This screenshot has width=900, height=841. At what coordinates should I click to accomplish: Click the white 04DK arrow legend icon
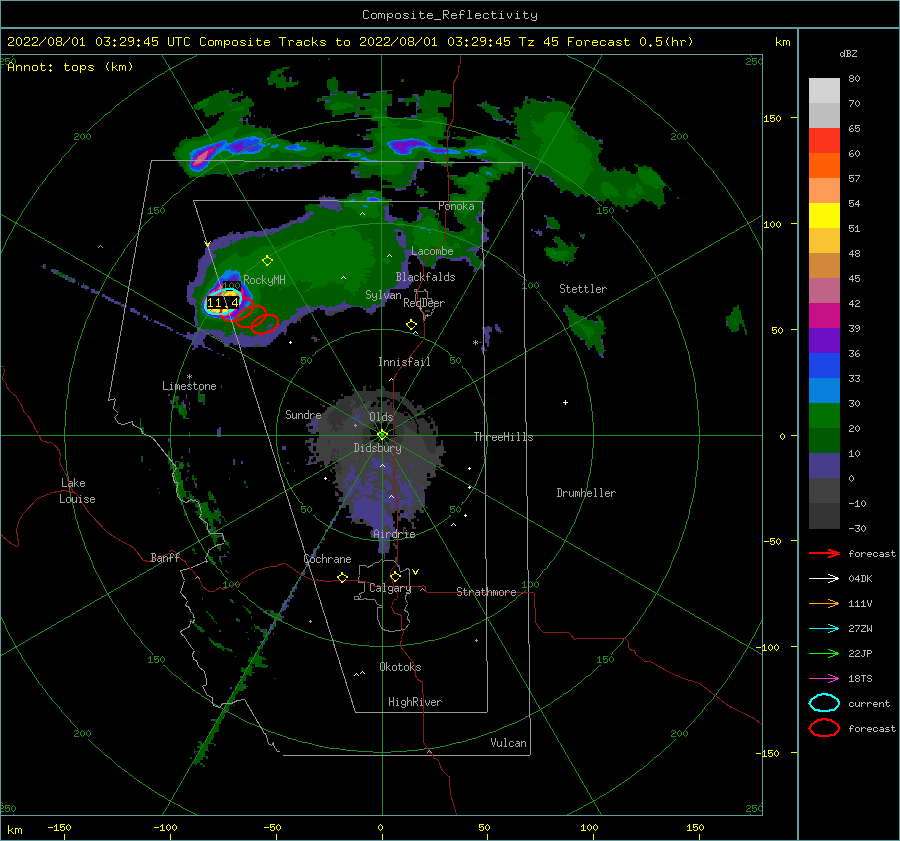[x=824, y=579]
